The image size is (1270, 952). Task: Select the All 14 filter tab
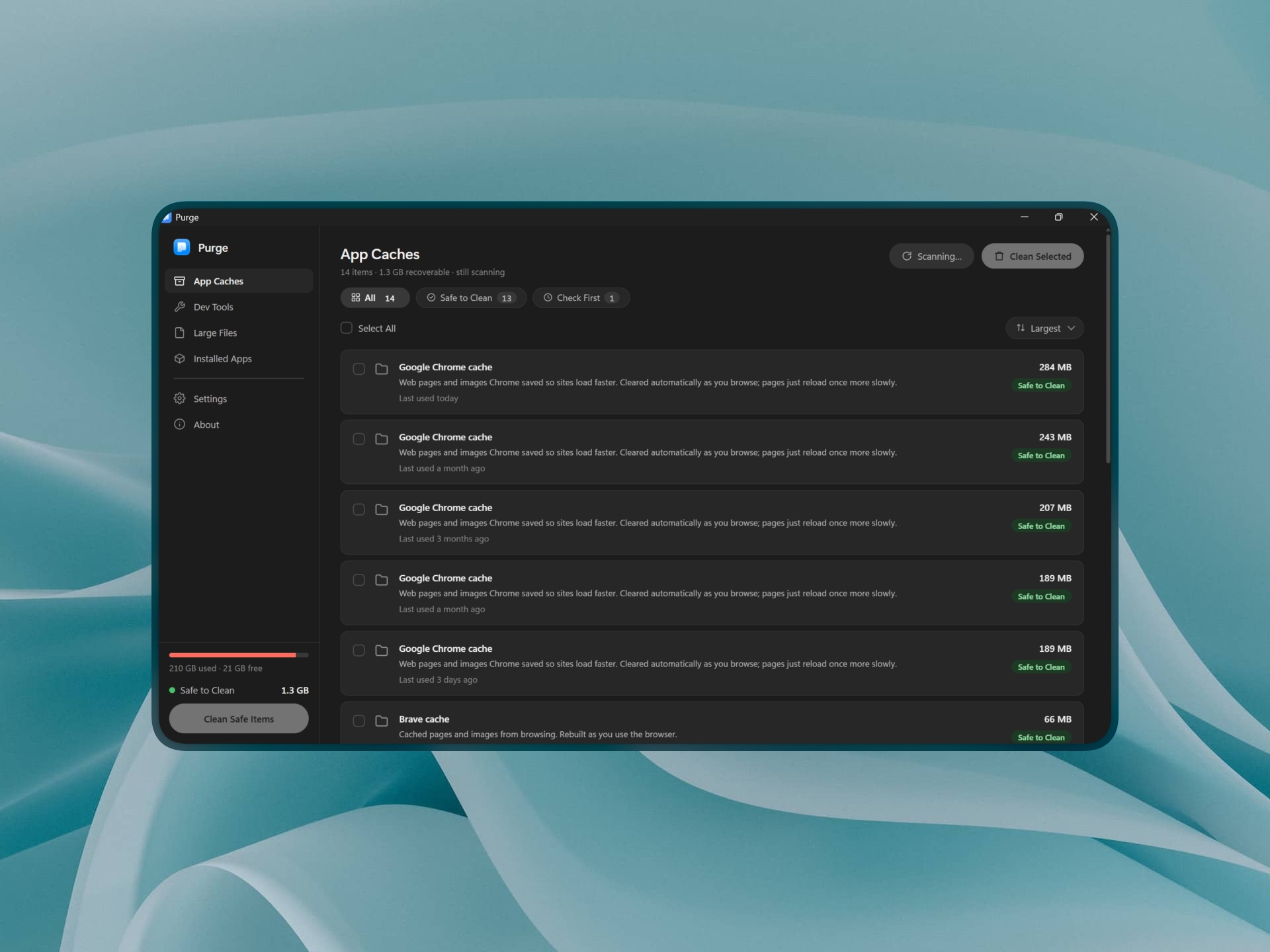pos(375,297)
